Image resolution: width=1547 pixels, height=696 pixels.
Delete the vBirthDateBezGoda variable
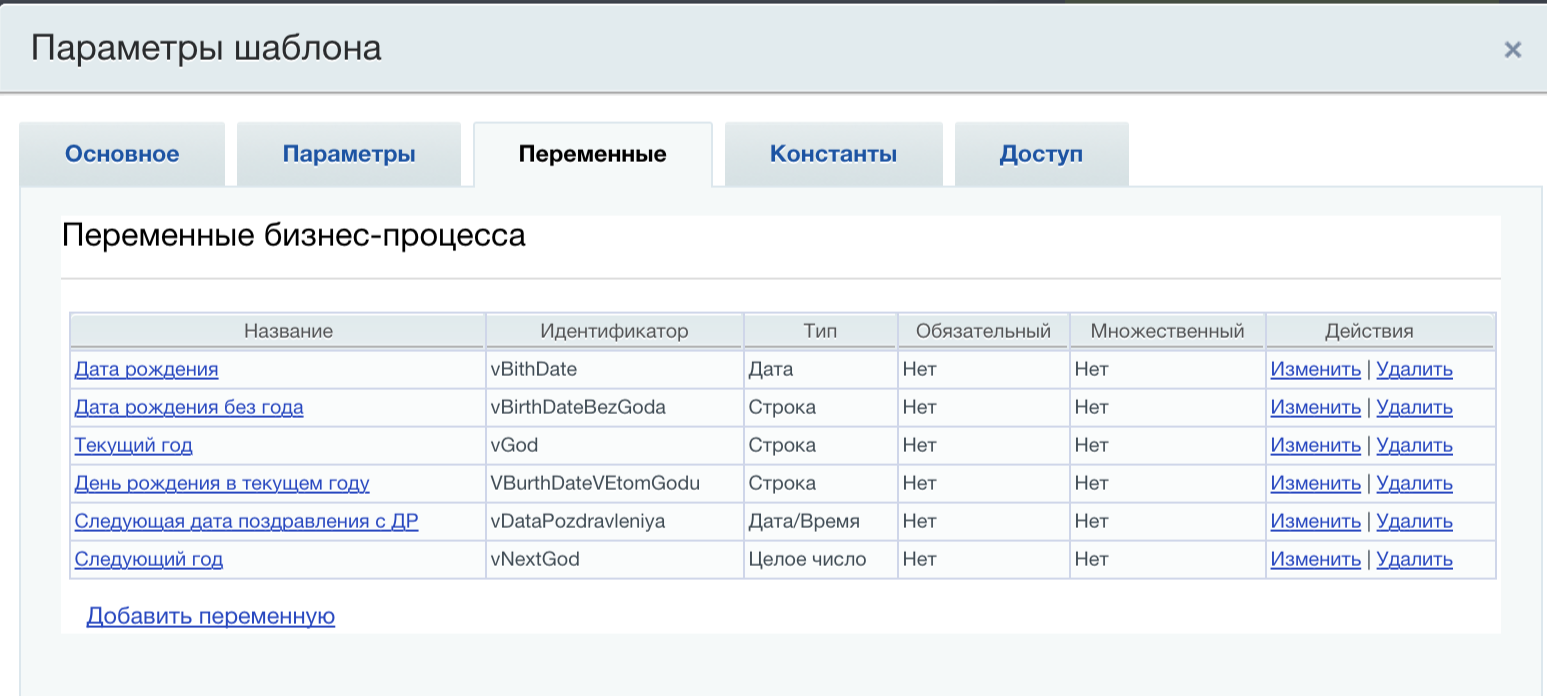1414,407
